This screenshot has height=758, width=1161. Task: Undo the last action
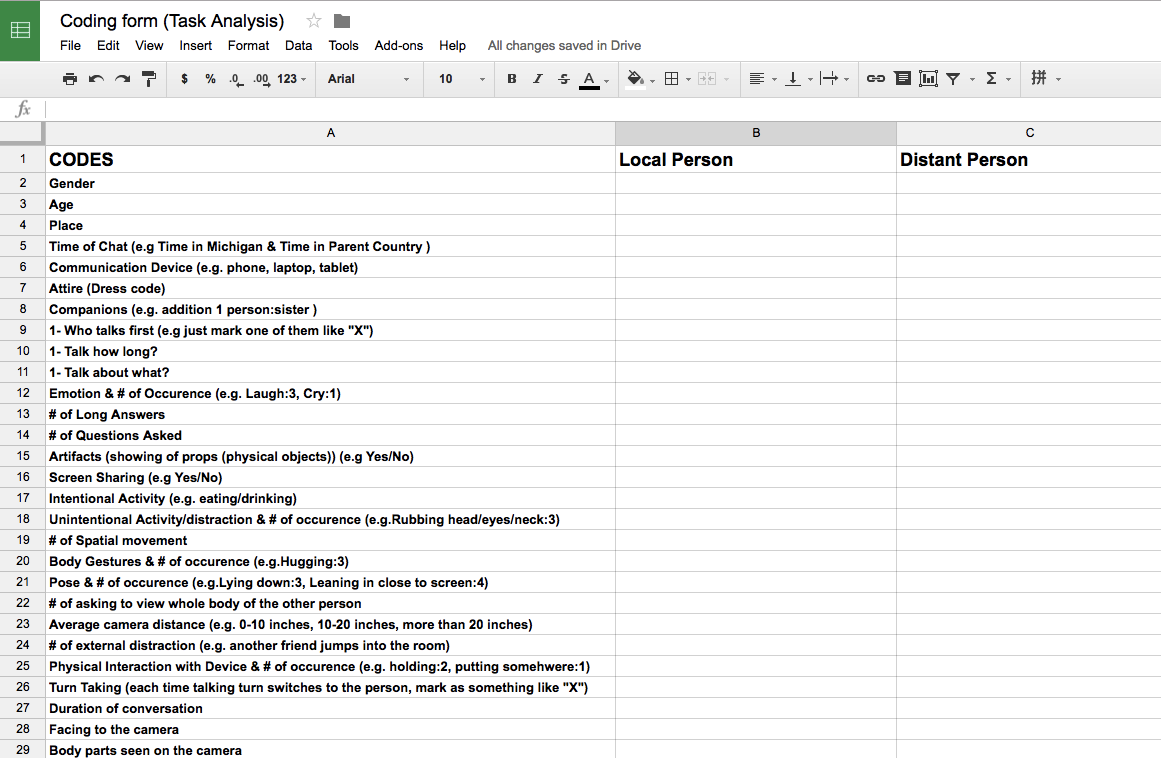pos(96,79)
